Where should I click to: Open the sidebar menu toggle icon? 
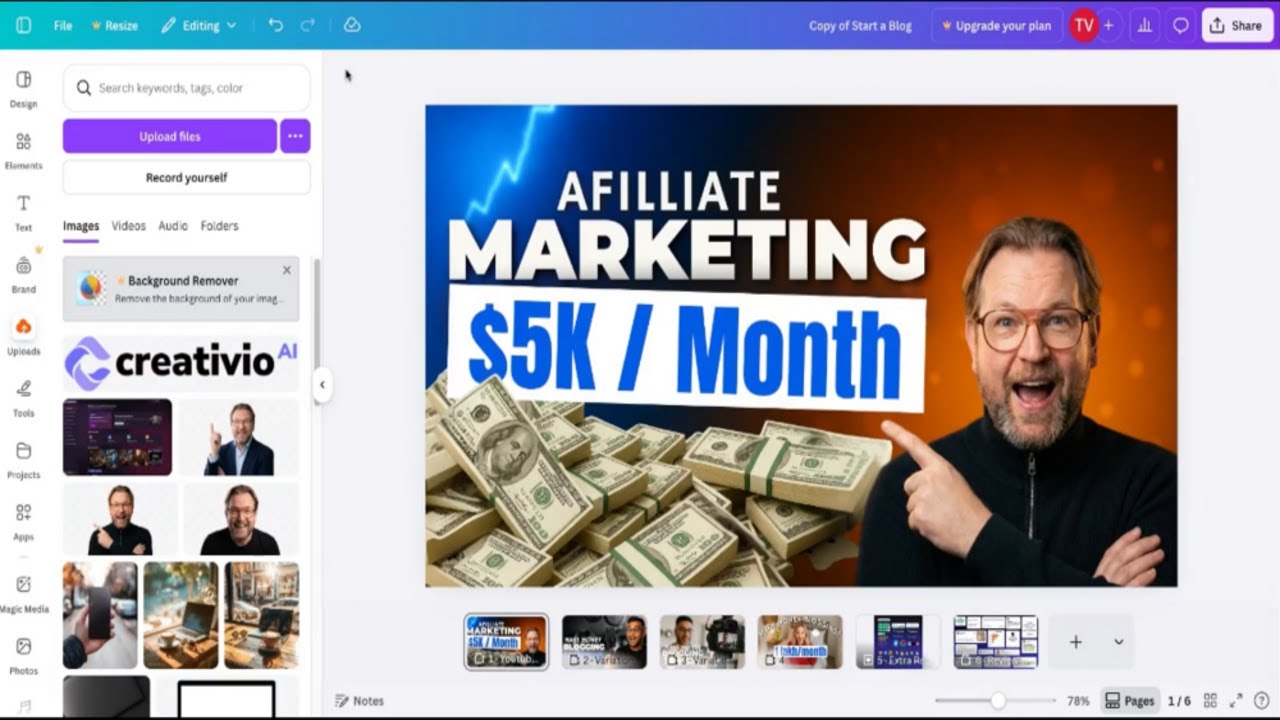coord(24,25)
